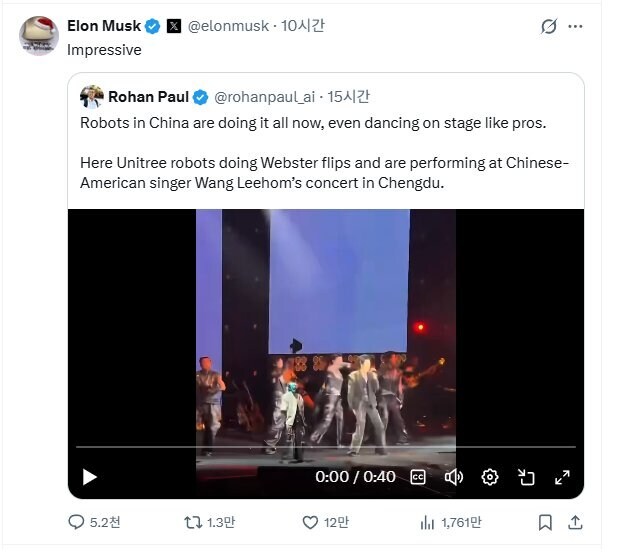Click the Grok icon beside the timestamp
This screenshot has width=620, height=555.
click(549, 27)
